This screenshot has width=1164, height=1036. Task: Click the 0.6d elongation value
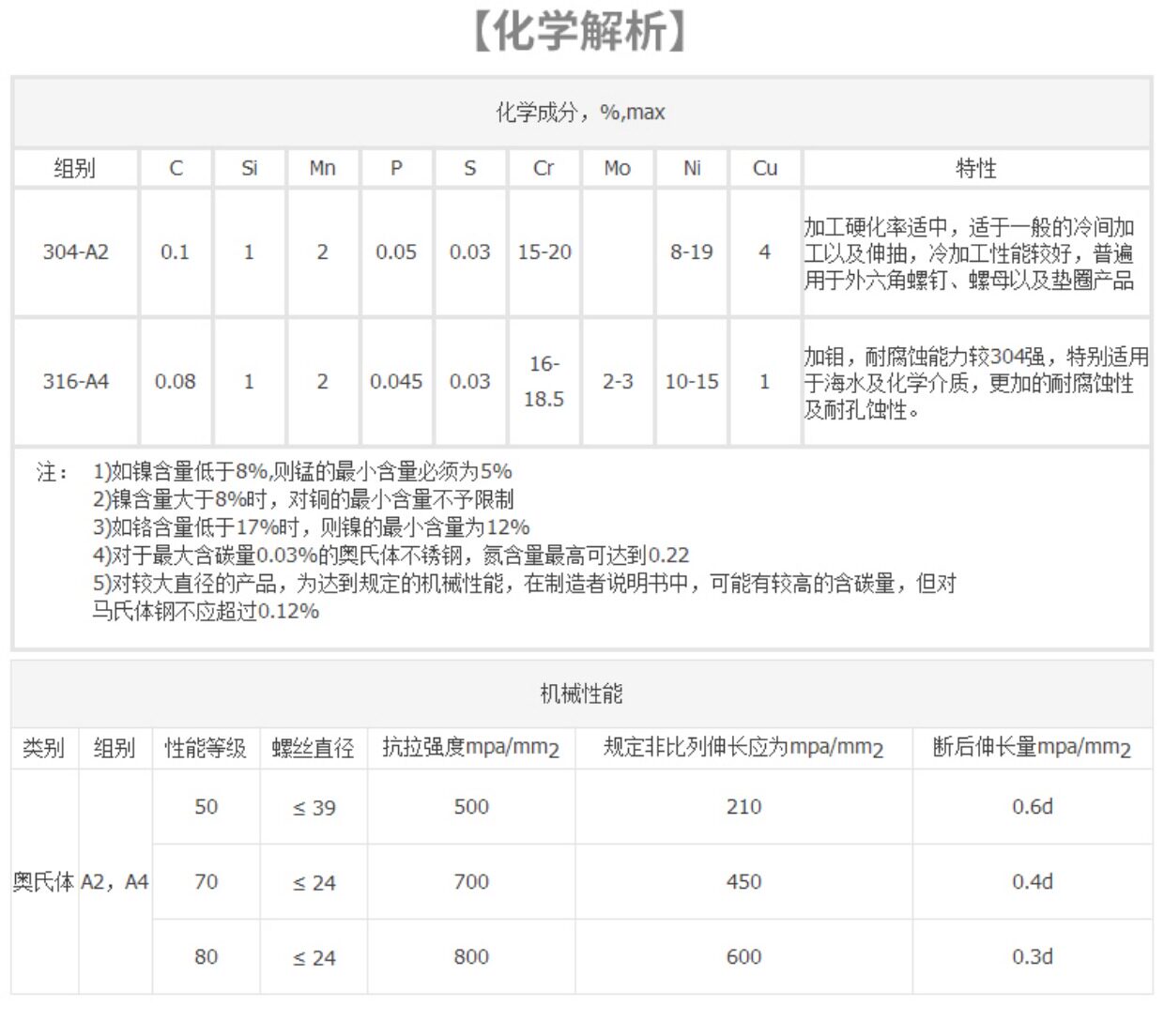point(1033,807)
